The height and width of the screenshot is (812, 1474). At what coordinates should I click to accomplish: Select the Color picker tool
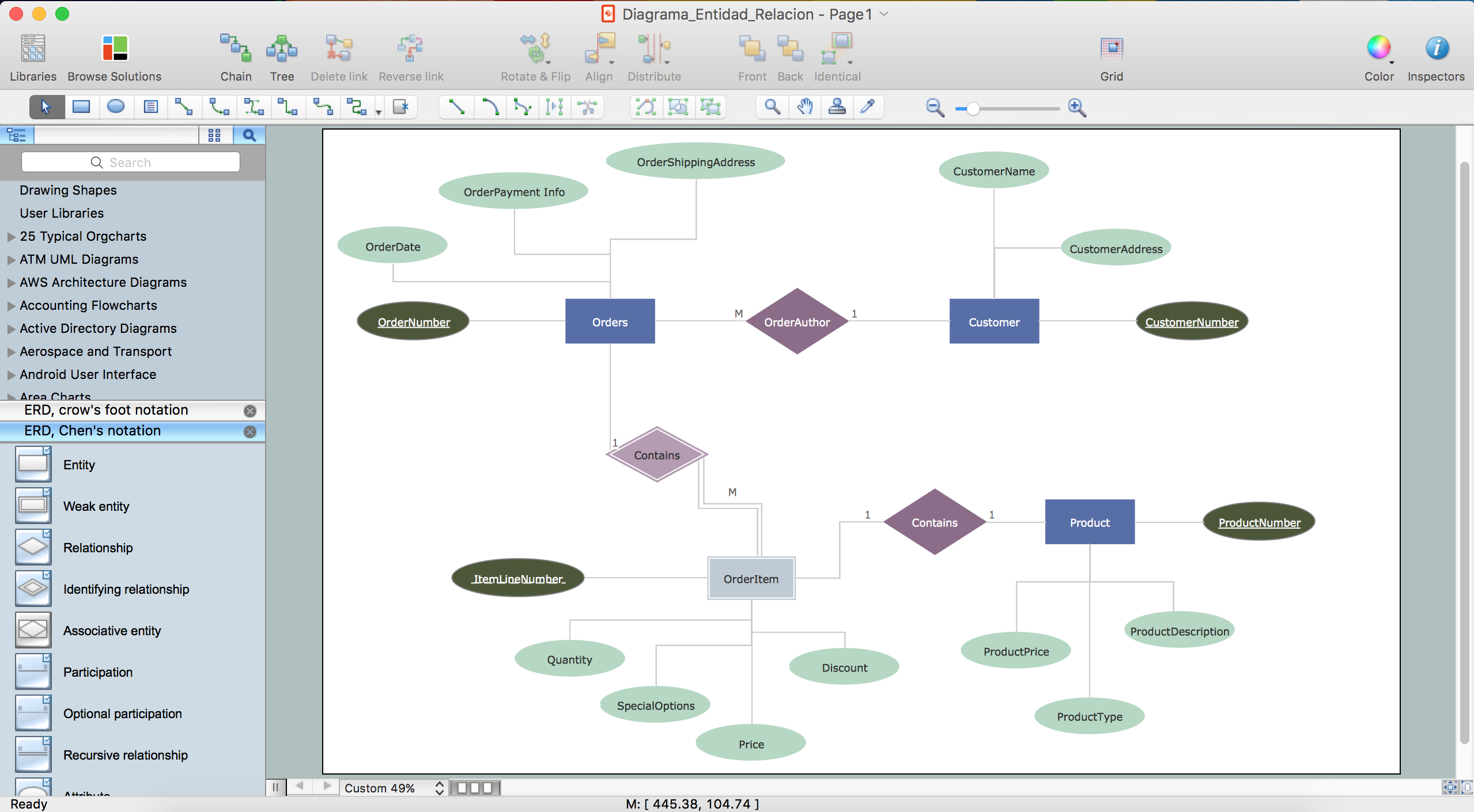point(870,107)
